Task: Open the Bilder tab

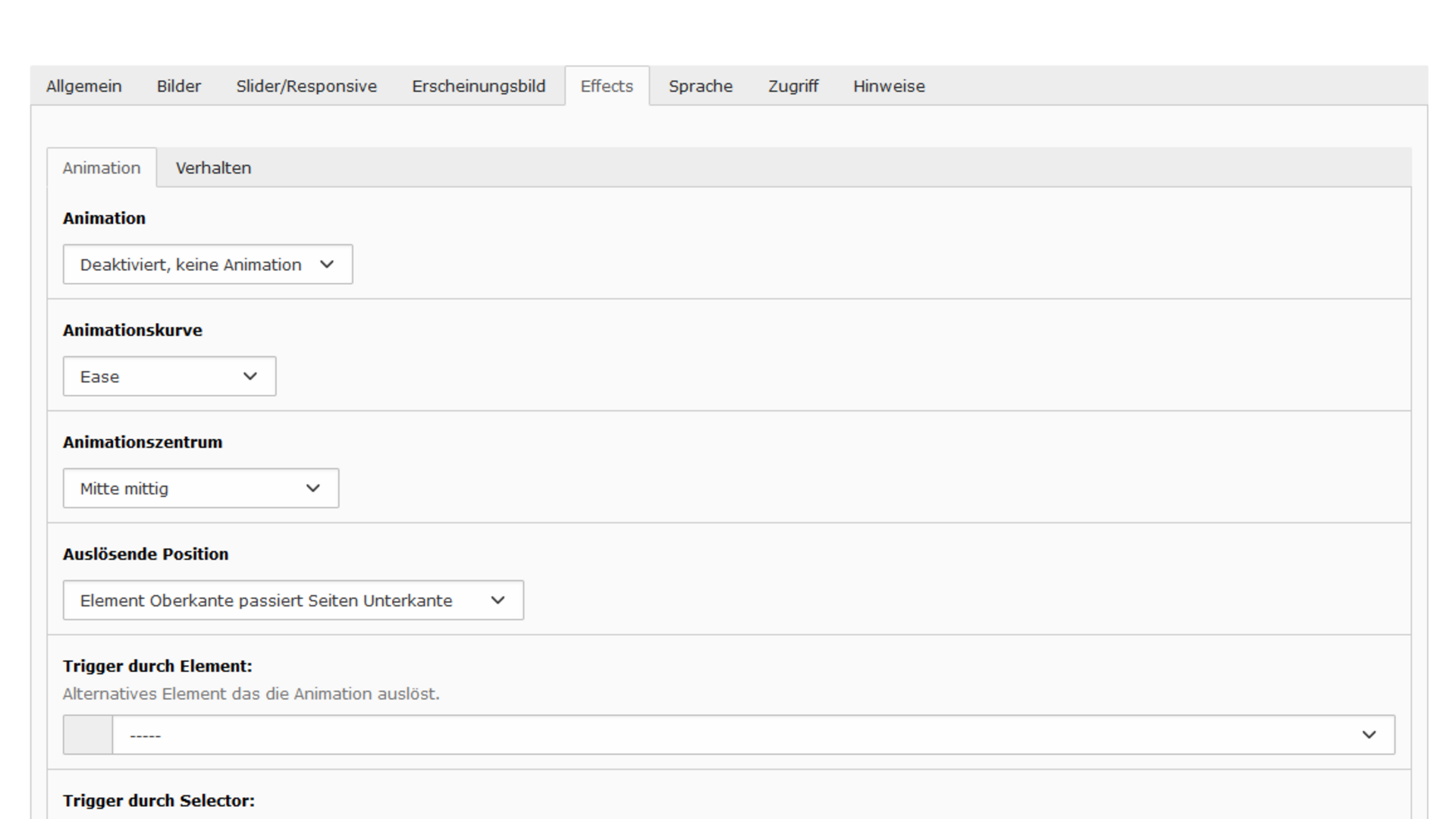Action: [179, 86]
